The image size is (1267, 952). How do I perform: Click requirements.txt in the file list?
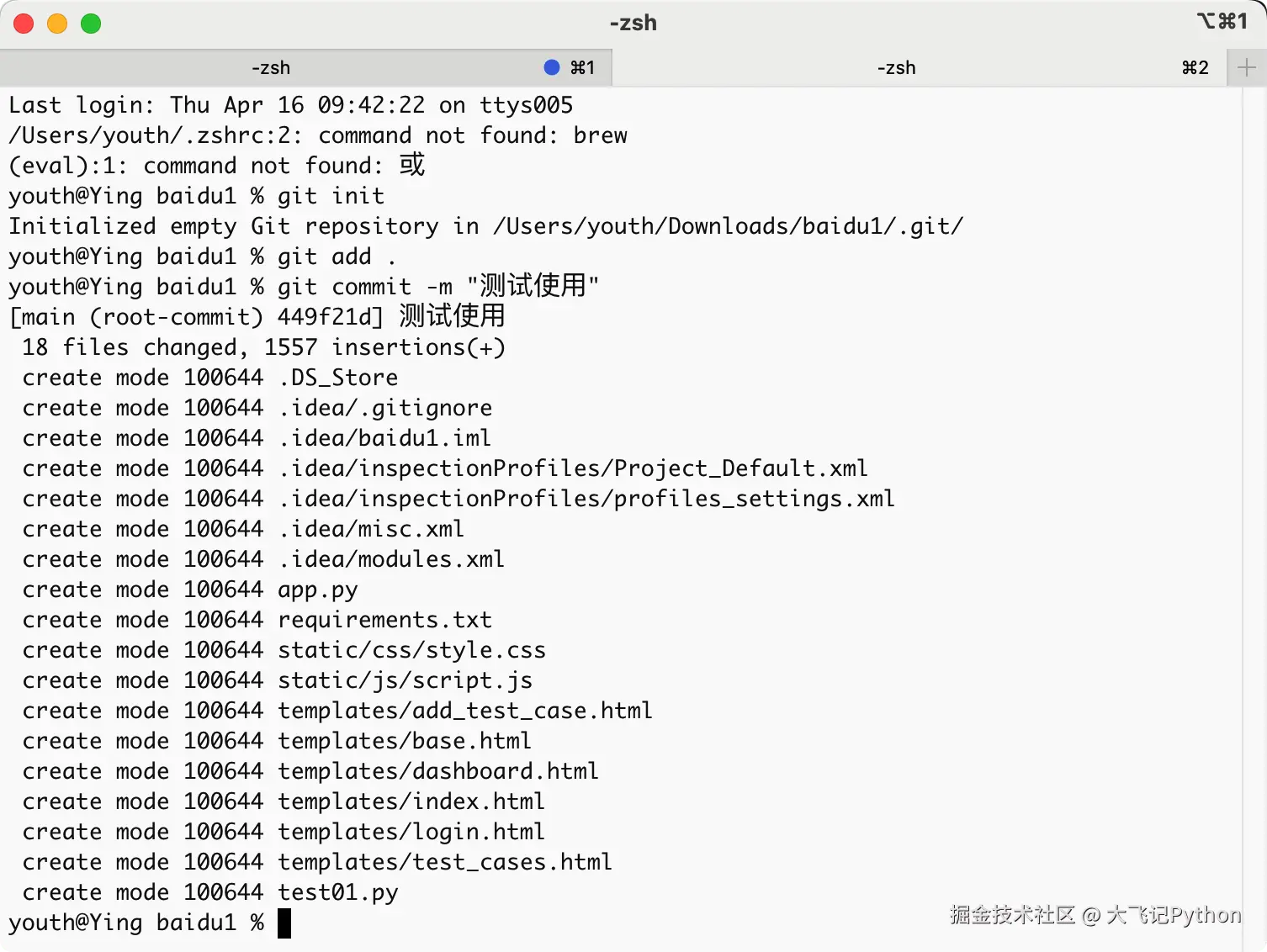coord(384,620)
